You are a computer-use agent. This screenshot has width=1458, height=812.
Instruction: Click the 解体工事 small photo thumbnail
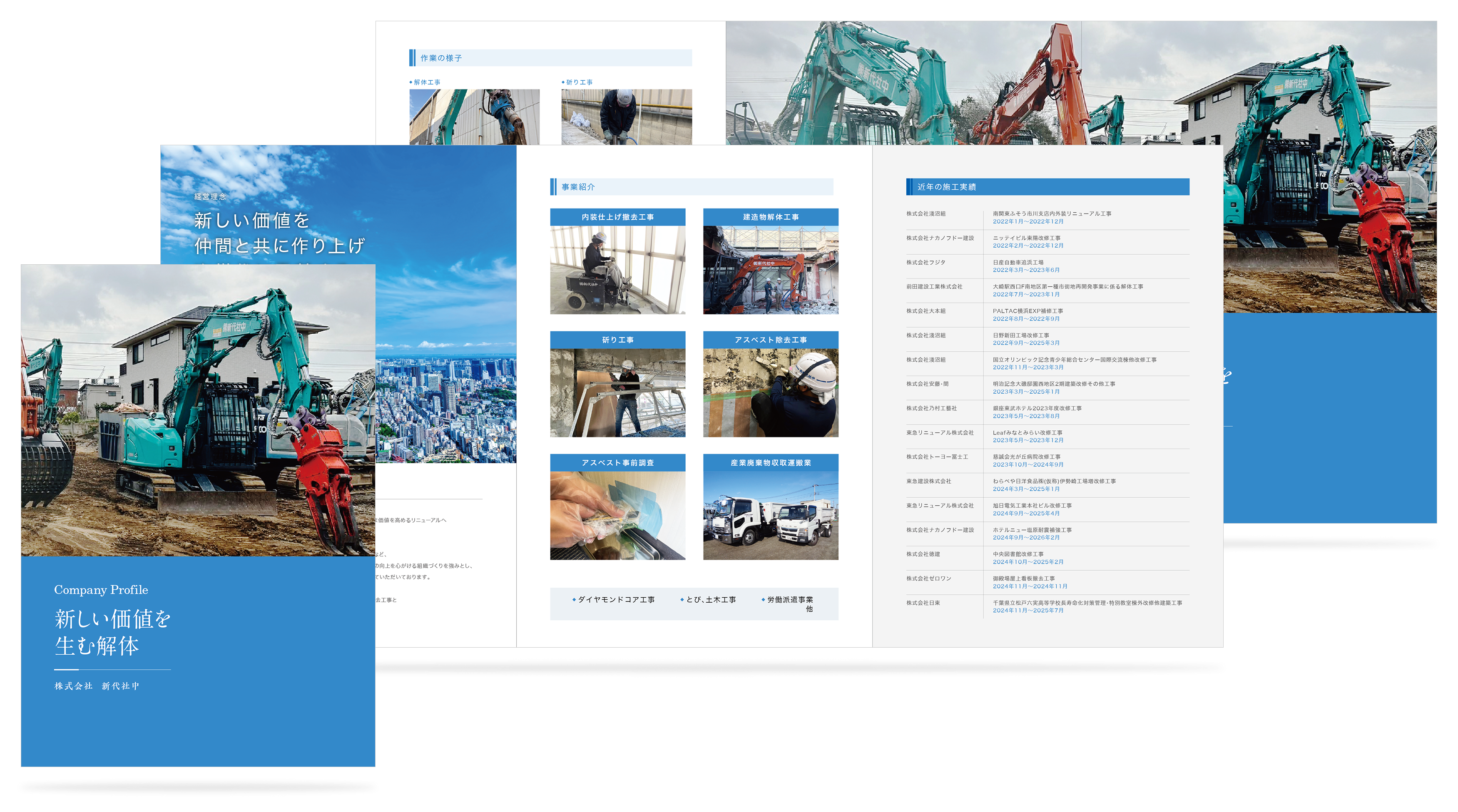pos(474,117)
